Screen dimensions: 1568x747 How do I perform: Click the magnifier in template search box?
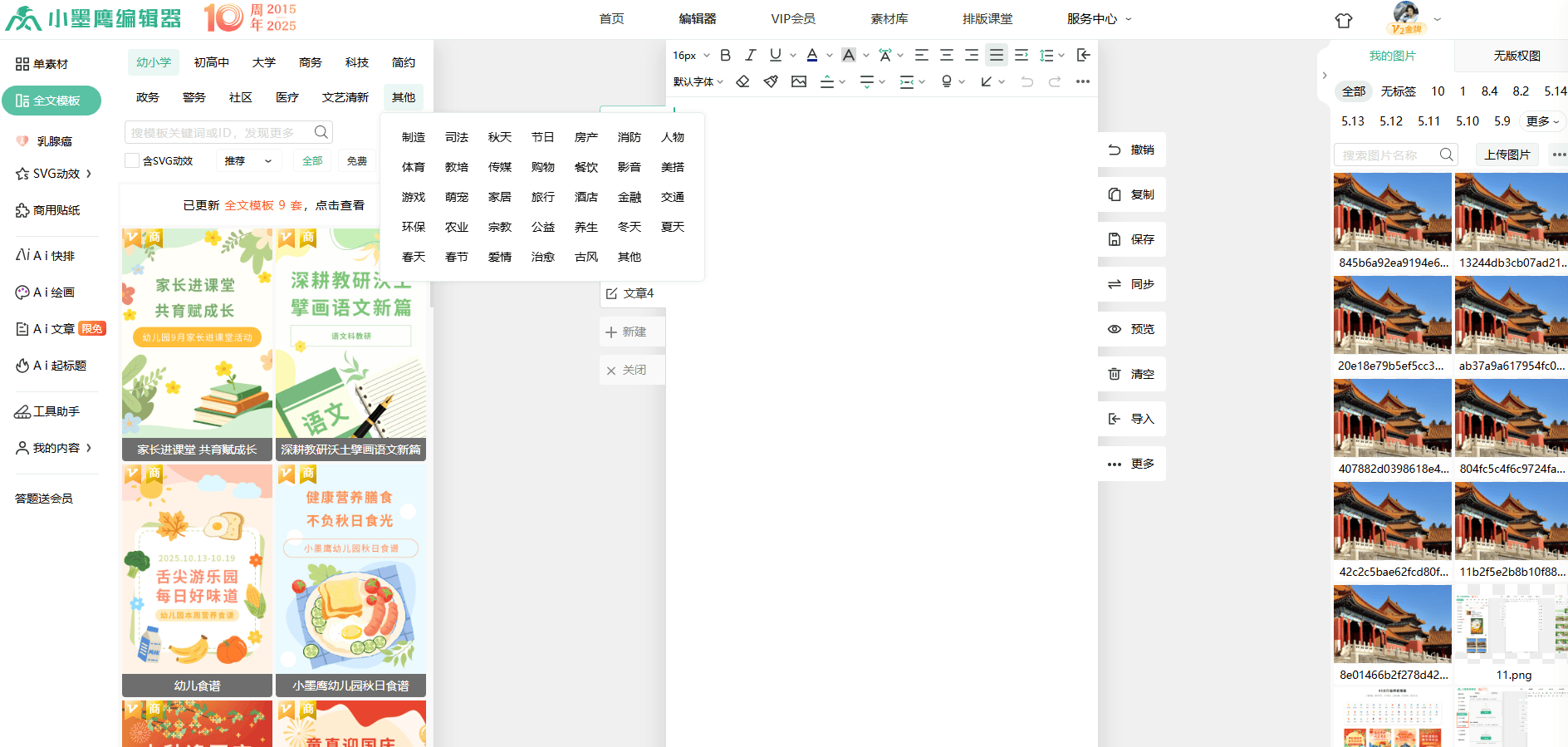321,132
